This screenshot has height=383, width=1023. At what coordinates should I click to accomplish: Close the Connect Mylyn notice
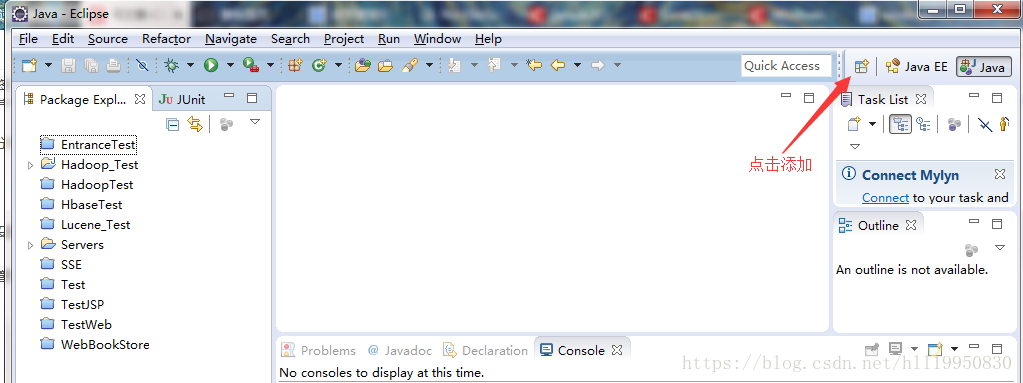(x=1000, y=174)
